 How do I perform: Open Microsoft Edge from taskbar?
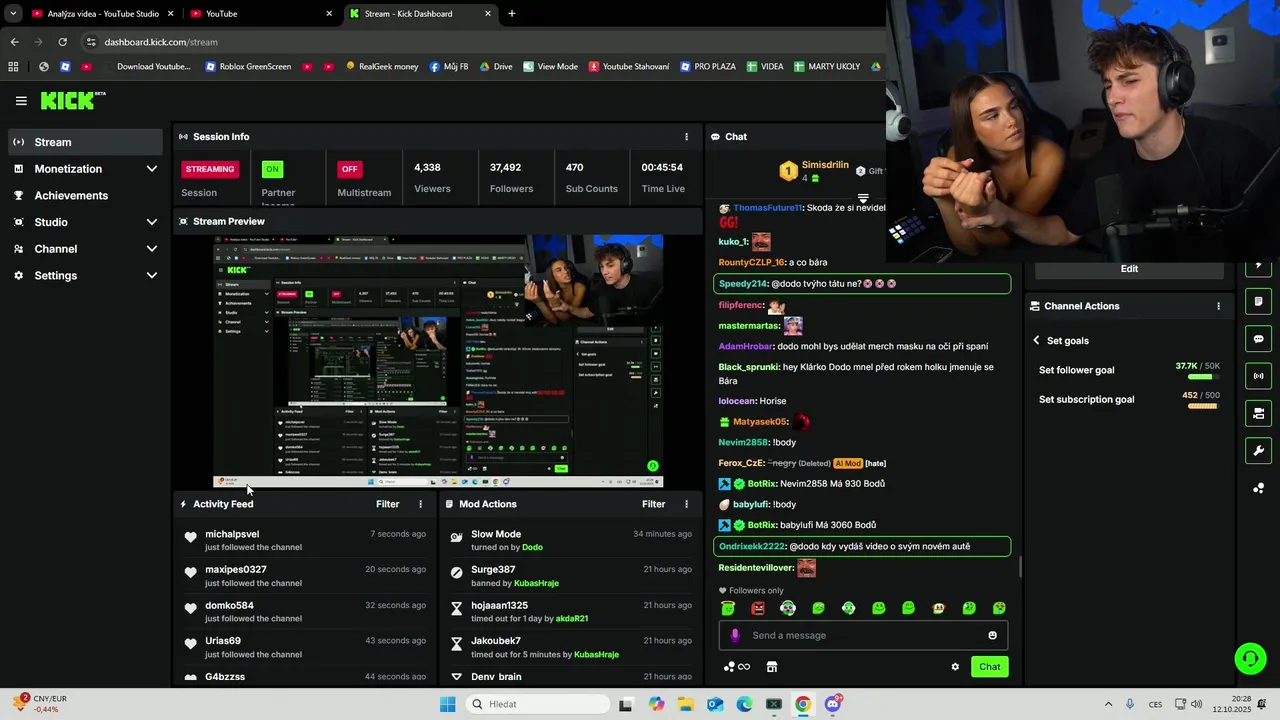coord(744,704)
